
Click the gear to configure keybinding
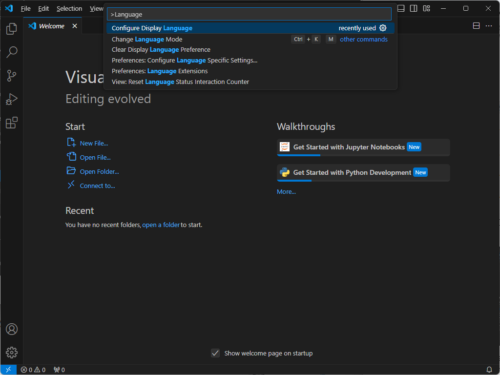(383, 28)
